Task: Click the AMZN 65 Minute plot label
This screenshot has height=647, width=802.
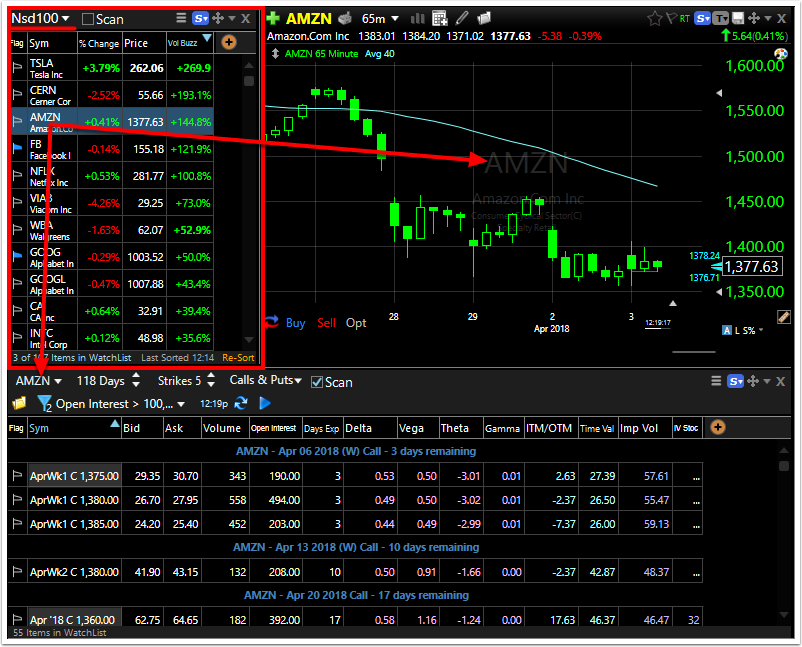Action: [x=321, y=54]
